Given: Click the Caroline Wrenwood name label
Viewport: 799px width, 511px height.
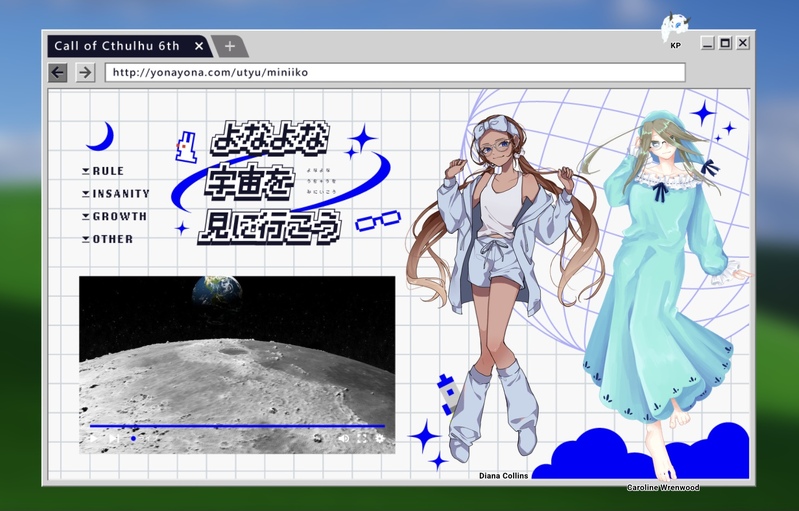Looking at the screenshot, I should (663, 488).
